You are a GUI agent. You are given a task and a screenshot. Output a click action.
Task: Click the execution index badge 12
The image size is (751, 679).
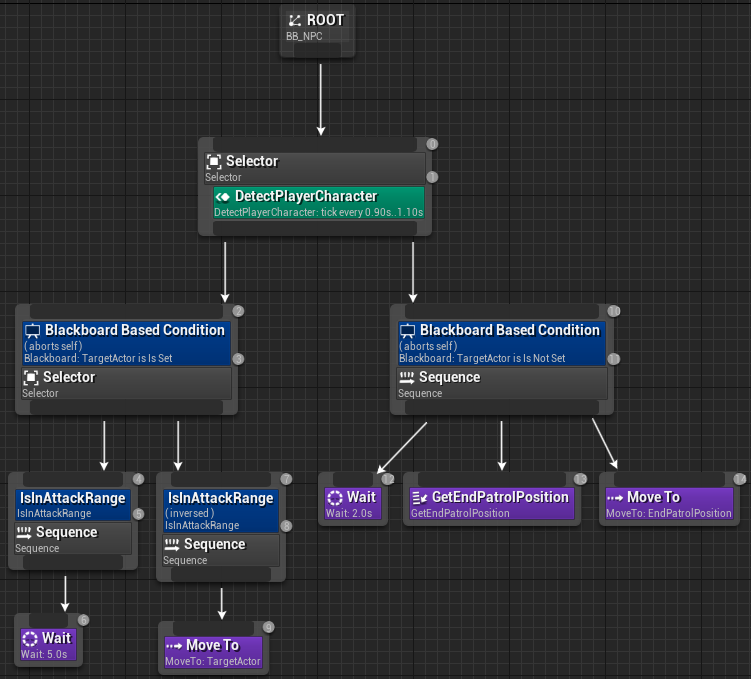(388, 479)
